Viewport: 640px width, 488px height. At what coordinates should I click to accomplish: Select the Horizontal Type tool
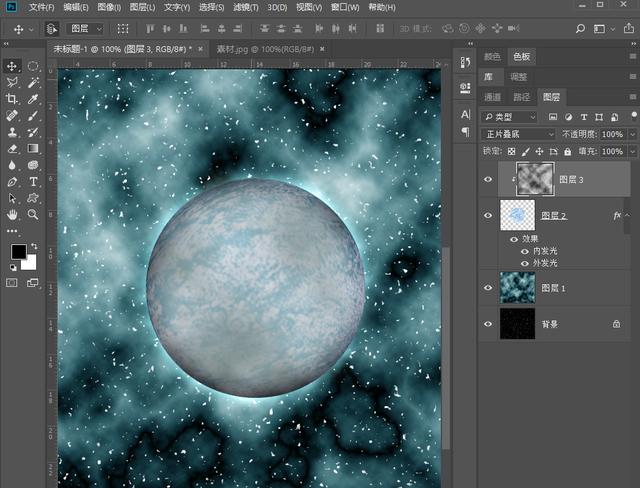(33, 182)
